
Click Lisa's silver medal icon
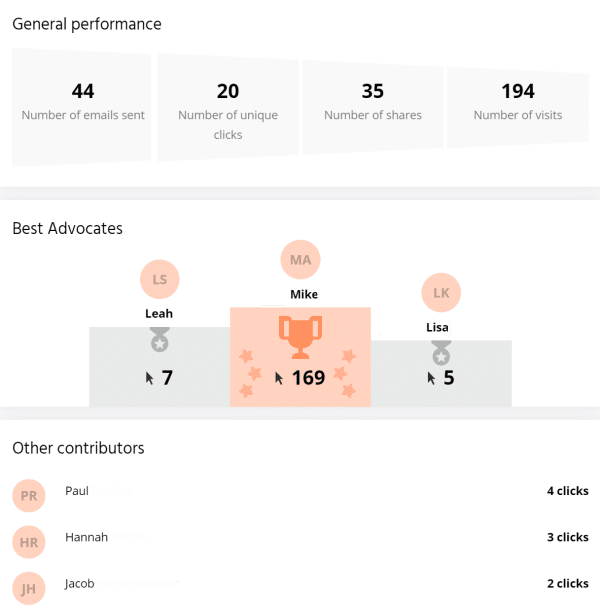(441, 352)
